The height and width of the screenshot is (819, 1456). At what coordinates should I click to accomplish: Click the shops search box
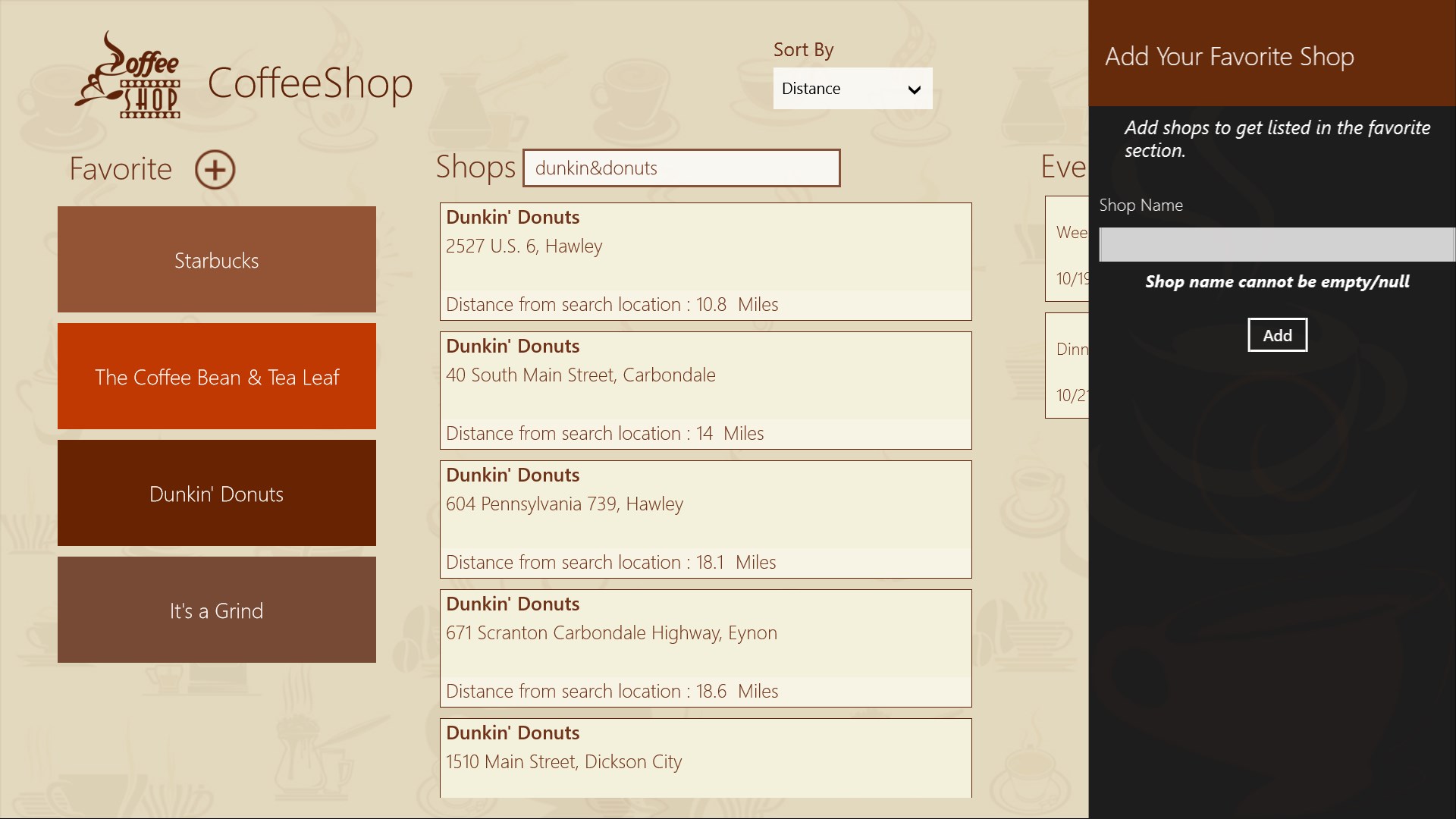pos(681,168)
